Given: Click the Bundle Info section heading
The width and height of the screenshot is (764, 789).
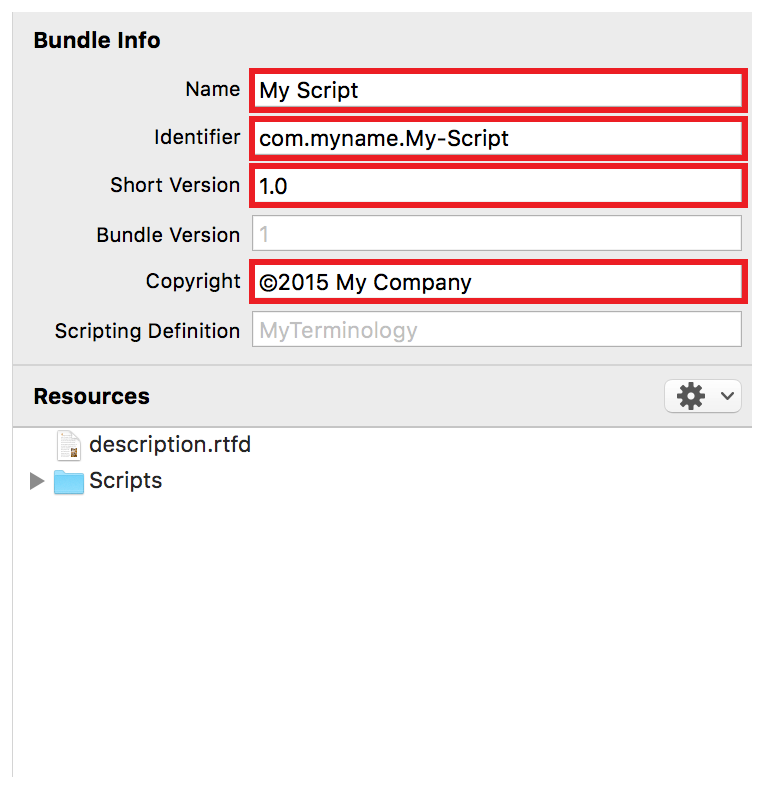Looking at the screenshot, I should coord(97,40).
